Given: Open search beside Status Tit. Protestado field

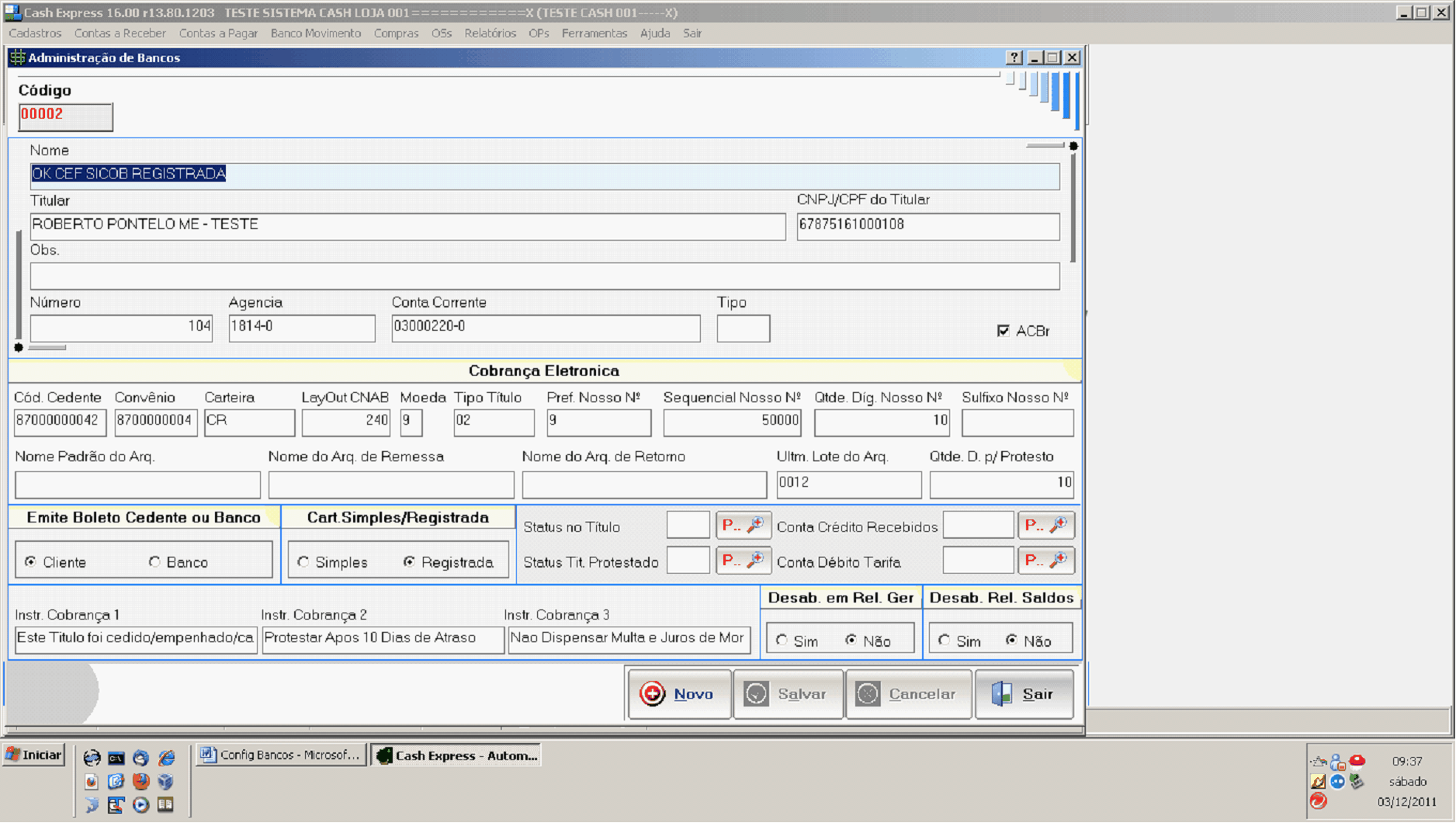Looking at the screenshot, I should [743, 561].
